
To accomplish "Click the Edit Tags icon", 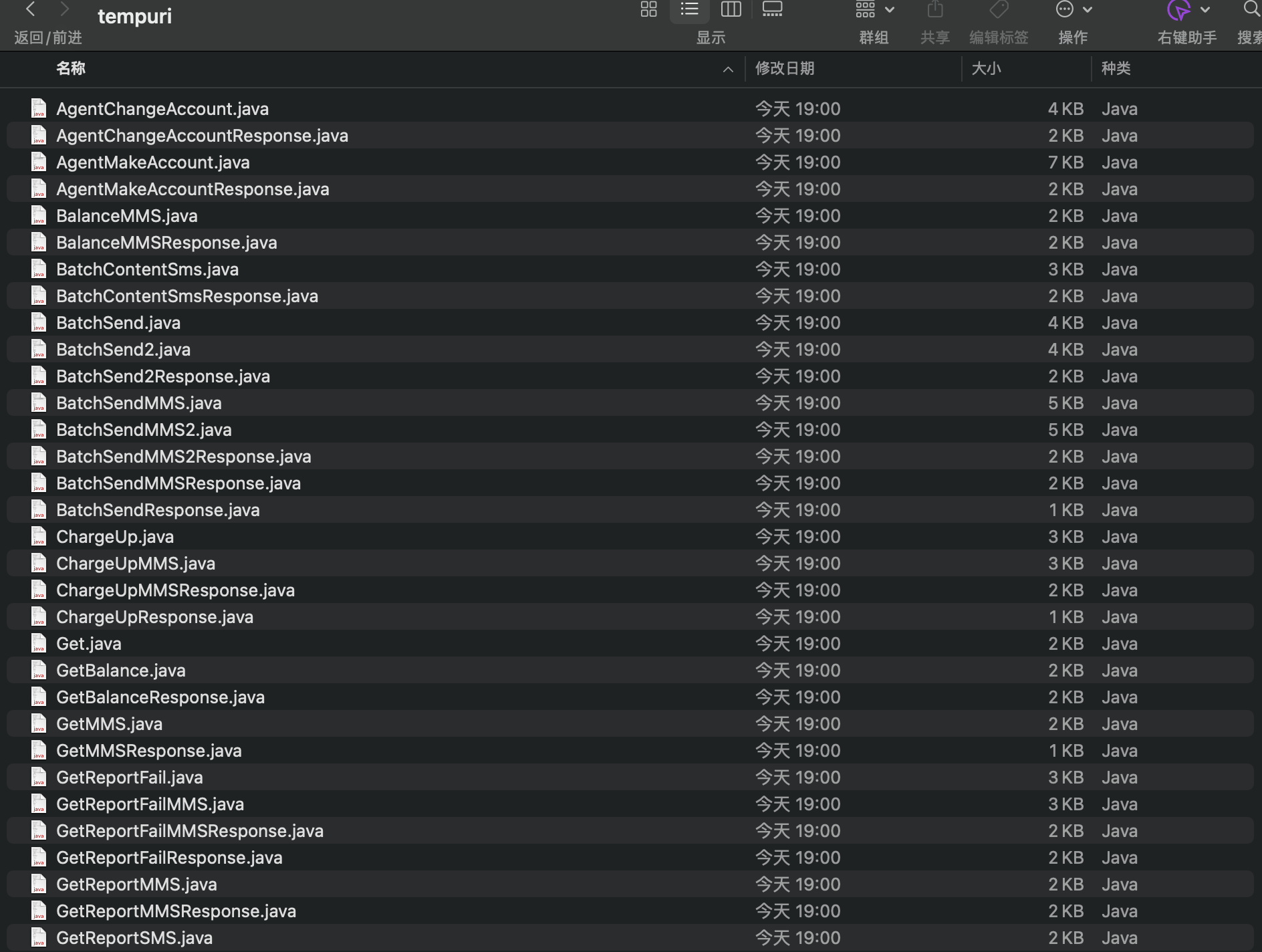I will [999, 9].
